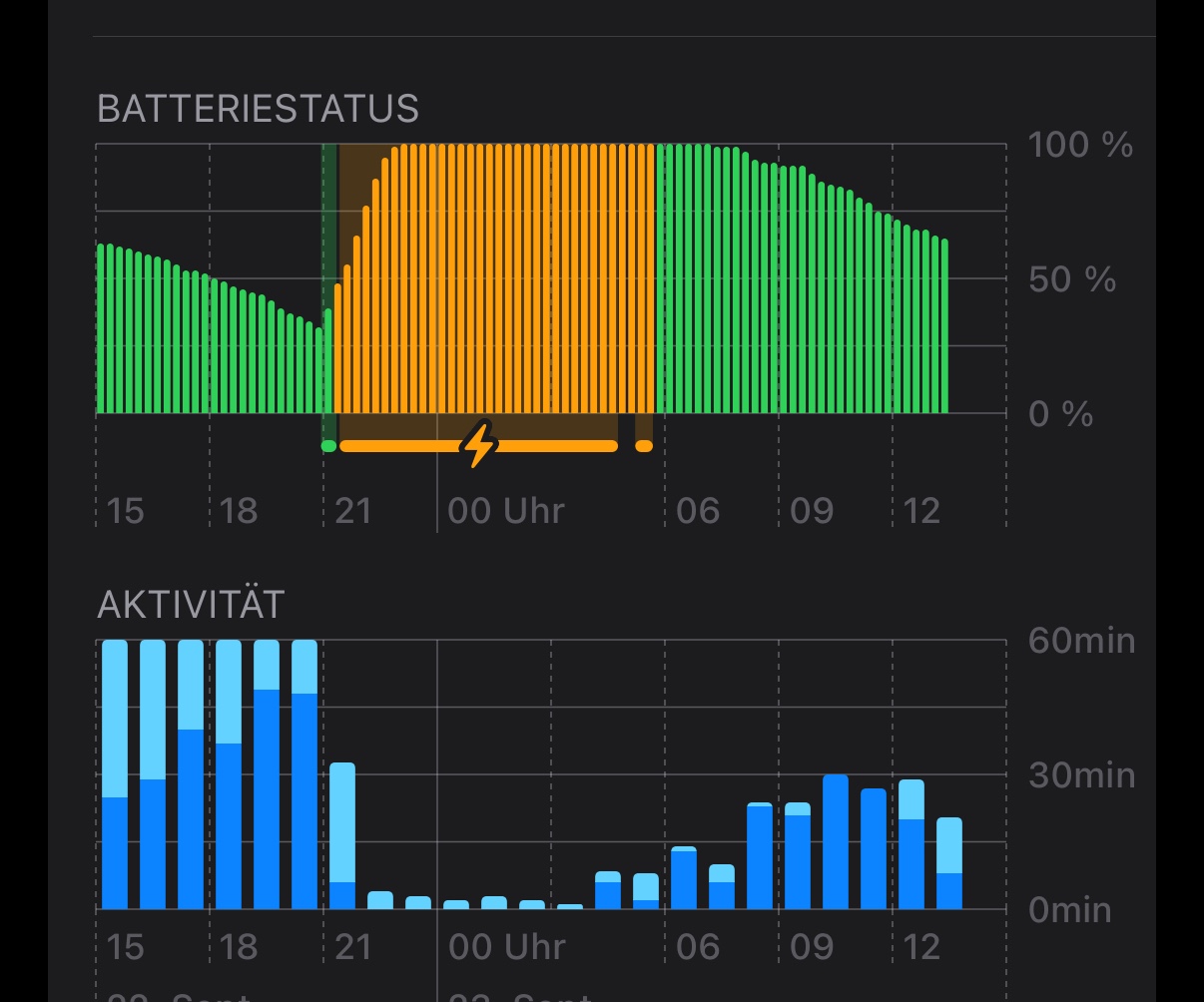Tap the 09 label under activity chart
Image resolution: width=1204 pixels, height=1002 pixels.
(811, 946)
